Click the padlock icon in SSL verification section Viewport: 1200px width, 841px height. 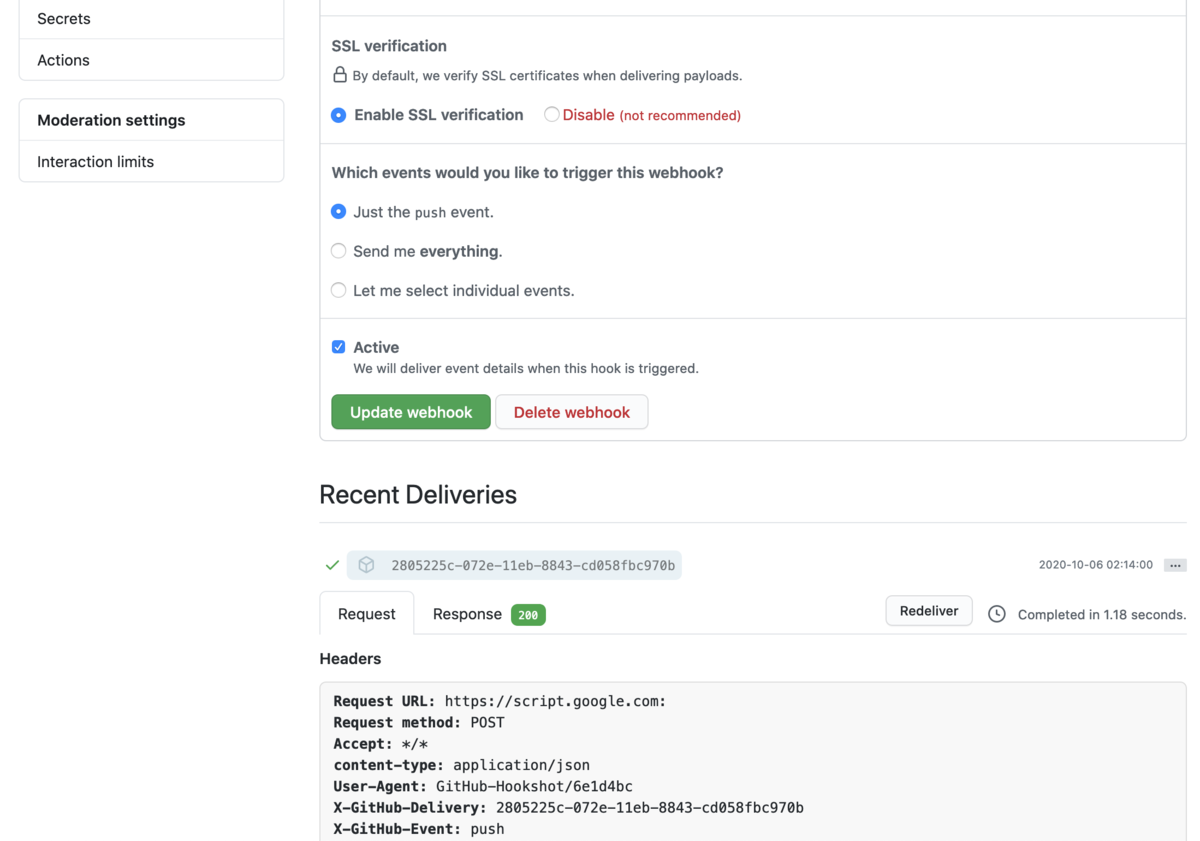pos(339,75)
